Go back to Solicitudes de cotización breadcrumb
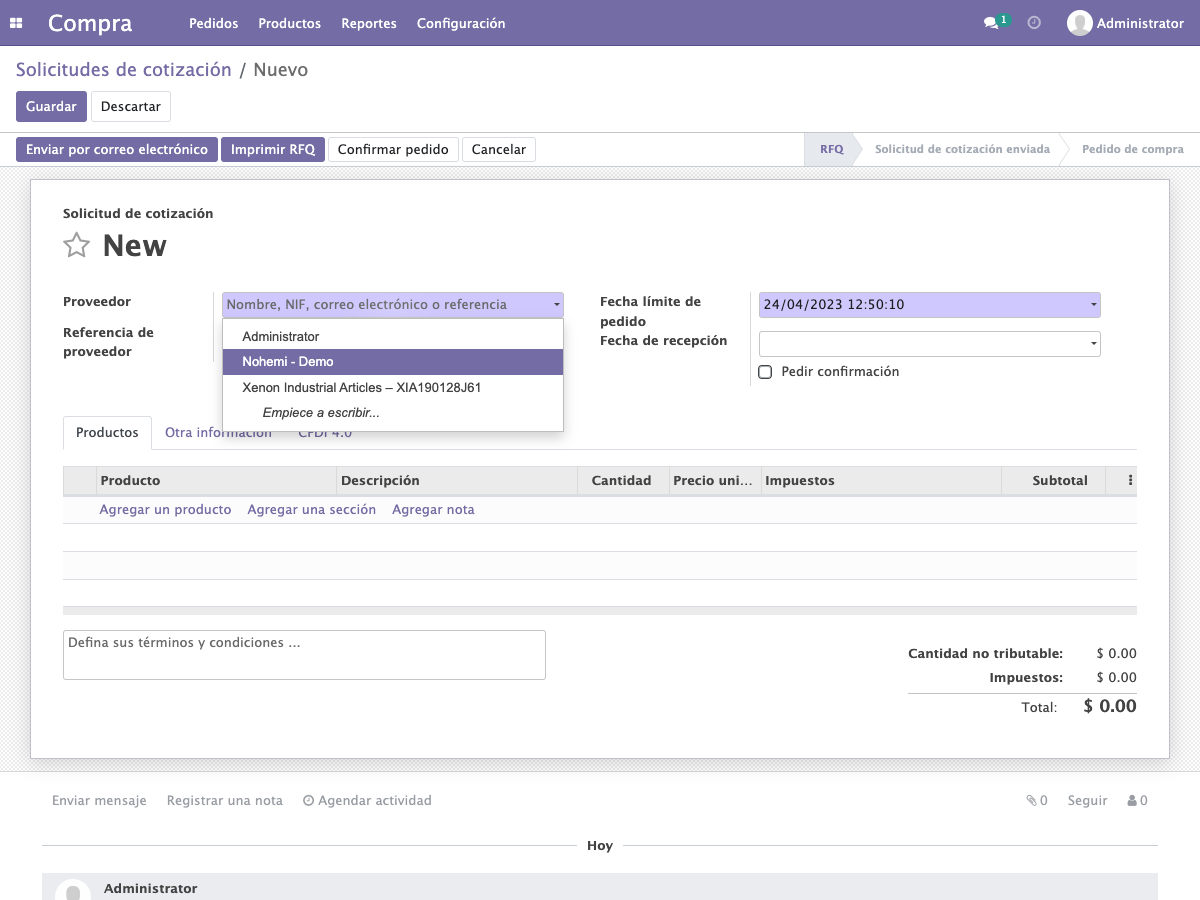The width and height of the screenshot is (1200, 900). tap(124, 70)
